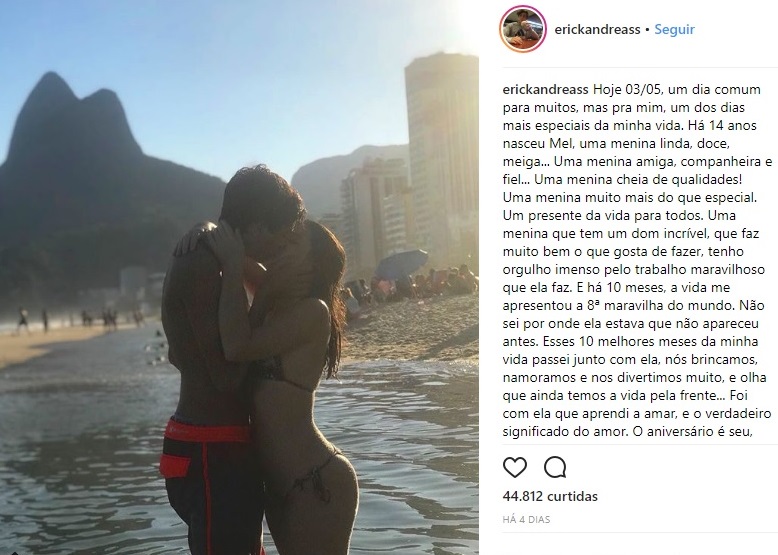The height and width of the screenshot is (555, 778).
Task: Click erickandreass username at caption start
Action: 545,90
